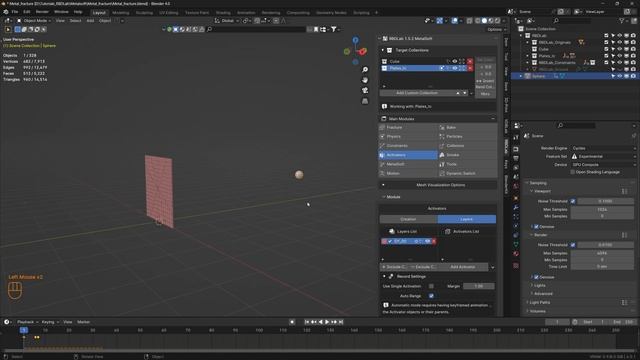Viewport: 640px width, 360px height.
Task: Delete the activator layer with red X
Action: point(434,241)
